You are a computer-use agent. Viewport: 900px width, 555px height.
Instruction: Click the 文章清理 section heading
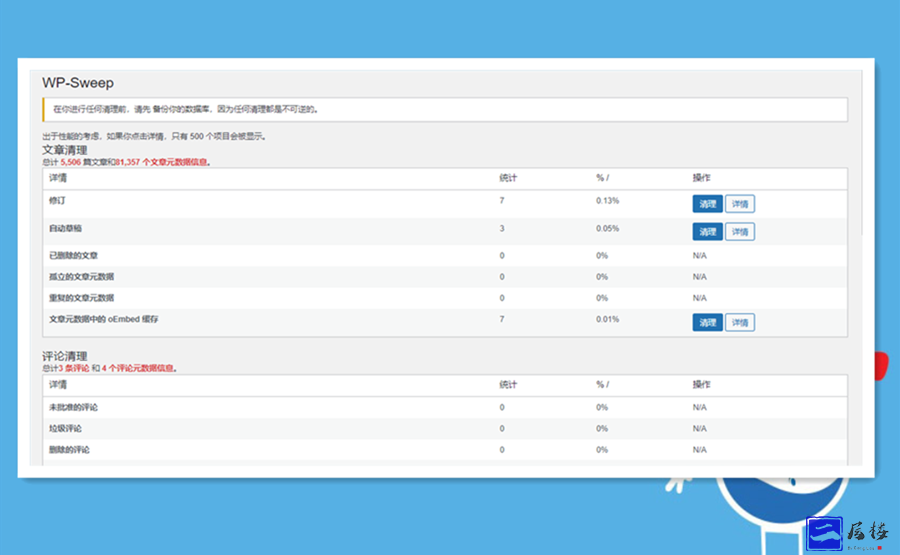tap(65, 150)
